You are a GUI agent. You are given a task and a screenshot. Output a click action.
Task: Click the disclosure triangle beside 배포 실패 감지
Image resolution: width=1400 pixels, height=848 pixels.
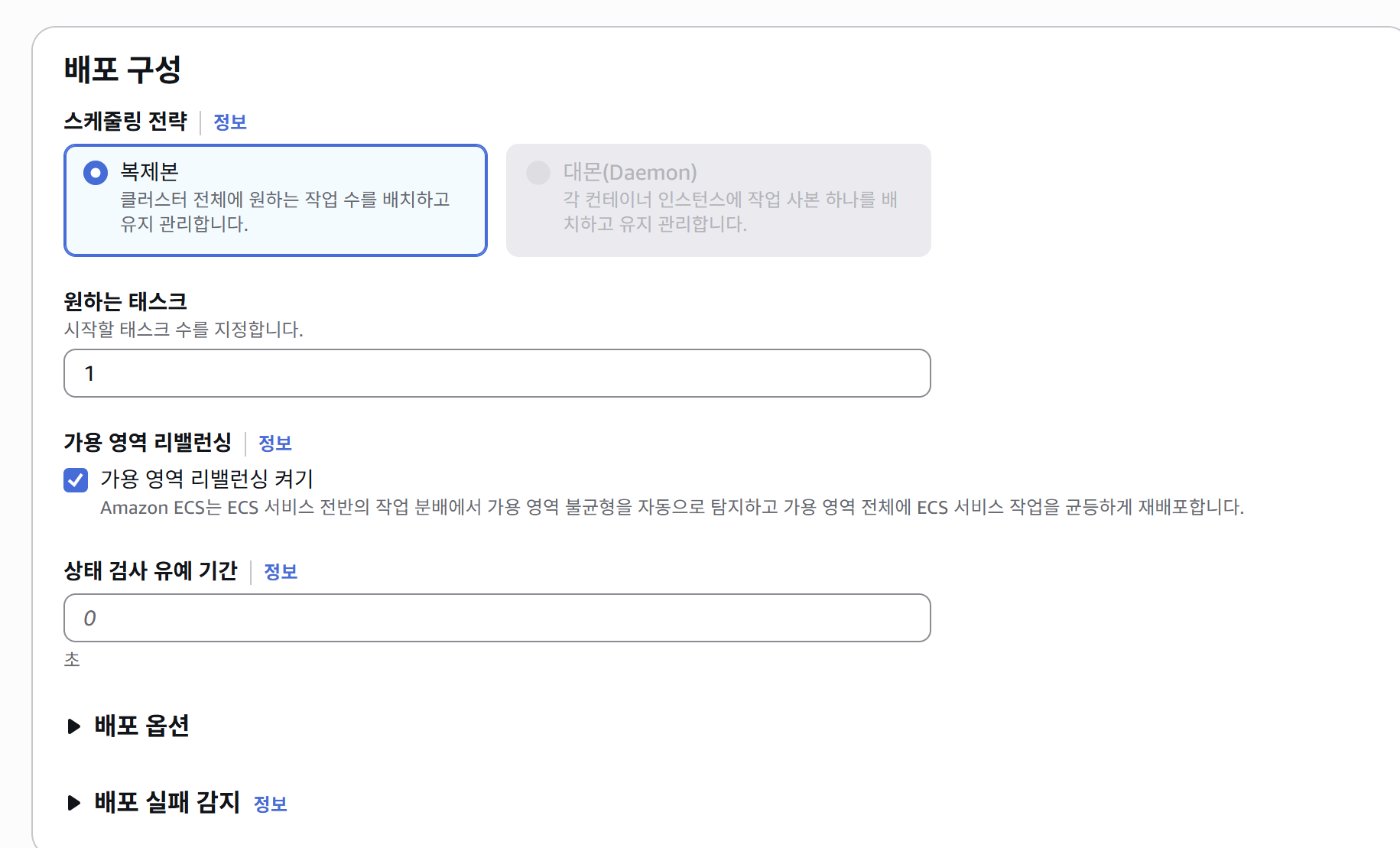73,802
